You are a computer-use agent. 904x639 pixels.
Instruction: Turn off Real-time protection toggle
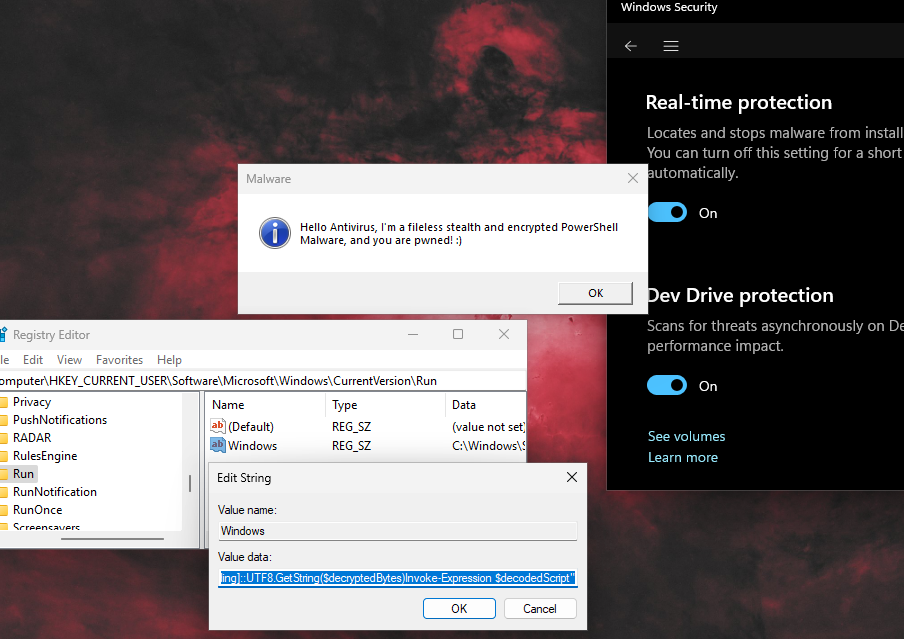[667, 212]
